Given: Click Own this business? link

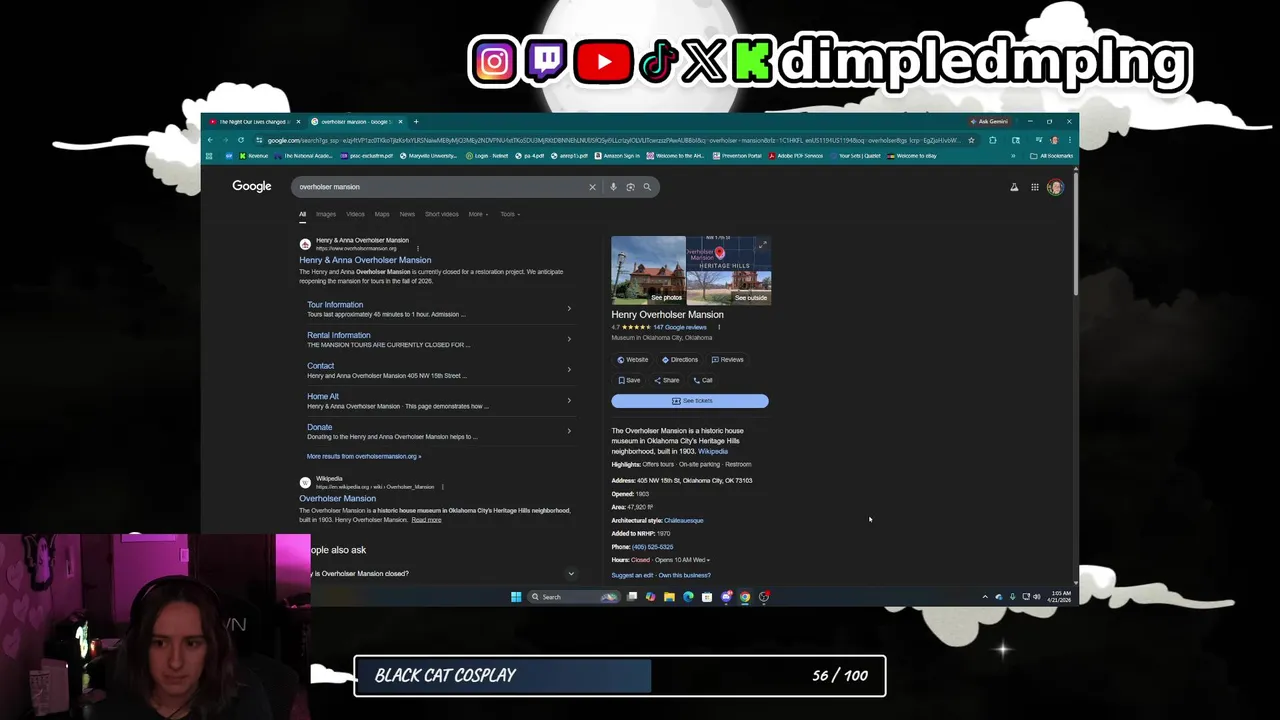Looking at the screenshot, I should [685, 575].
